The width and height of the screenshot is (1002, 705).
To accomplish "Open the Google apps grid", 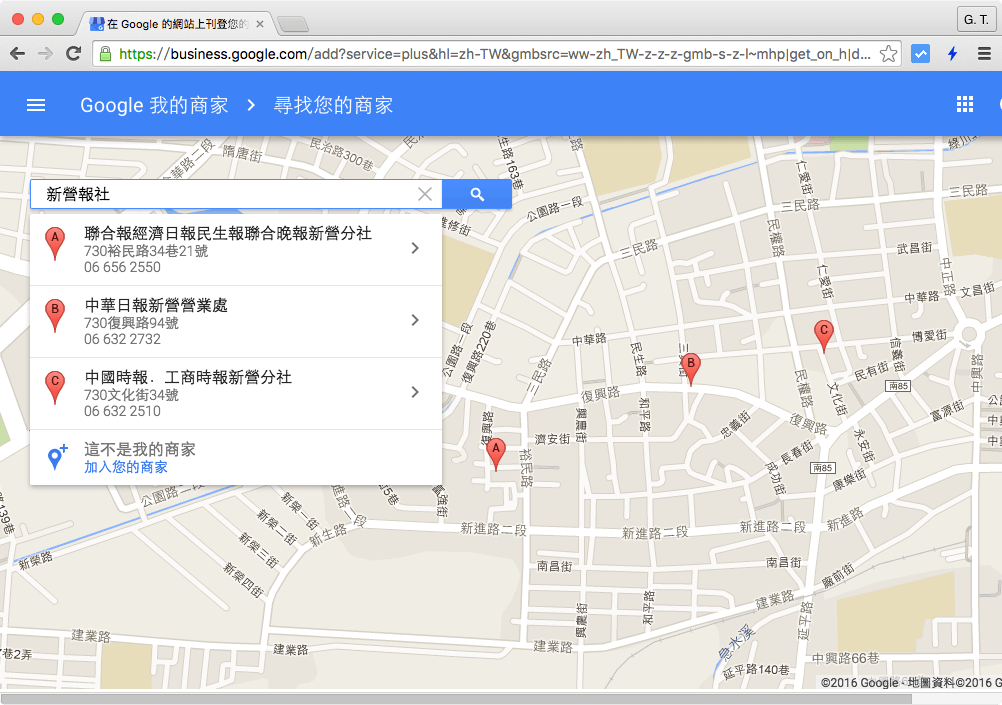I will (x=965, y=105).
